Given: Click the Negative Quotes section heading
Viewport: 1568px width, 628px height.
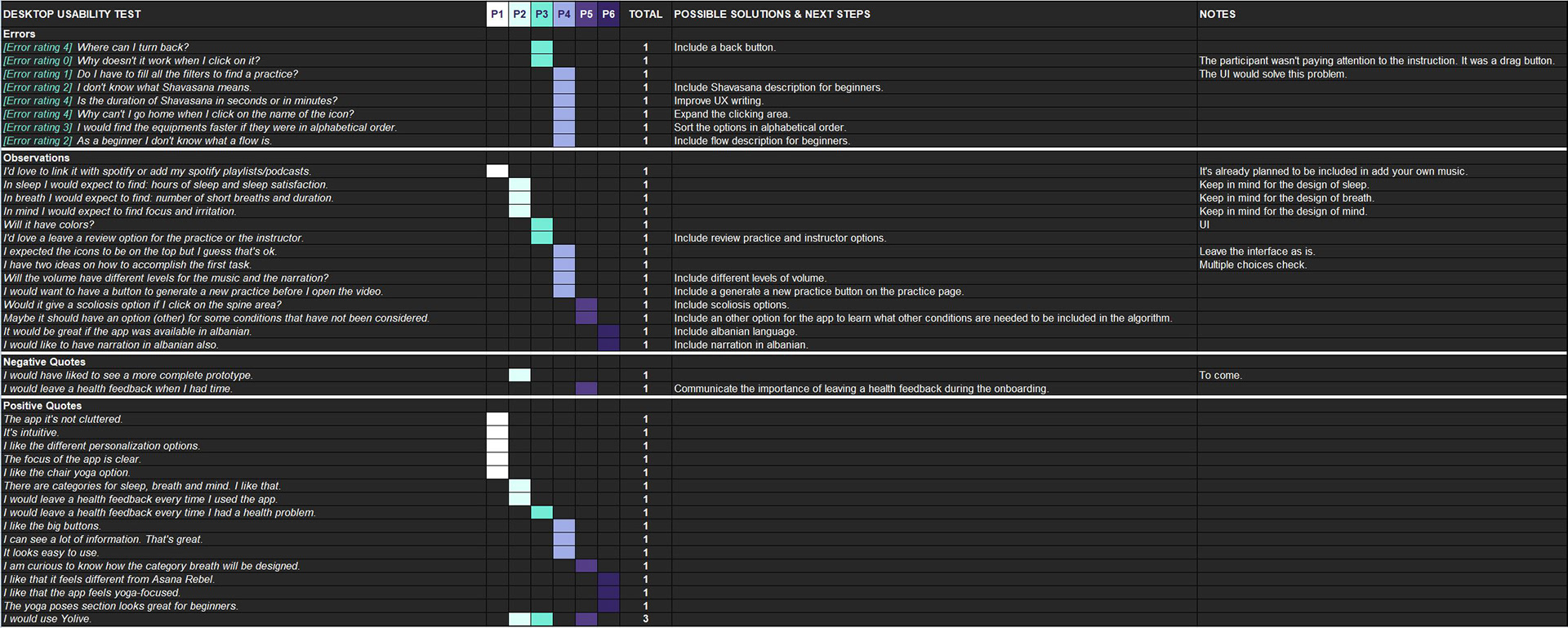Looking at the screenshot, I should [44, 362].
